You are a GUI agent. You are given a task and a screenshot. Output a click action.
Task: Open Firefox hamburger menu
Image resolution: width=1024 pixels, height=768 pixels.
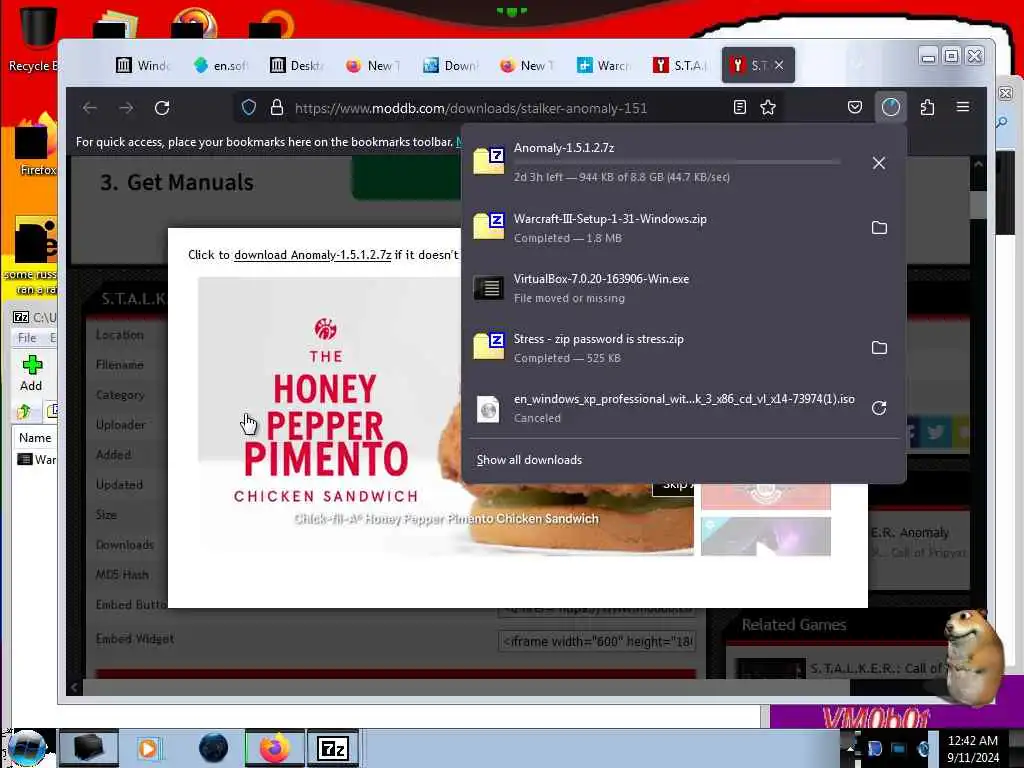click(x=963, y=106)
